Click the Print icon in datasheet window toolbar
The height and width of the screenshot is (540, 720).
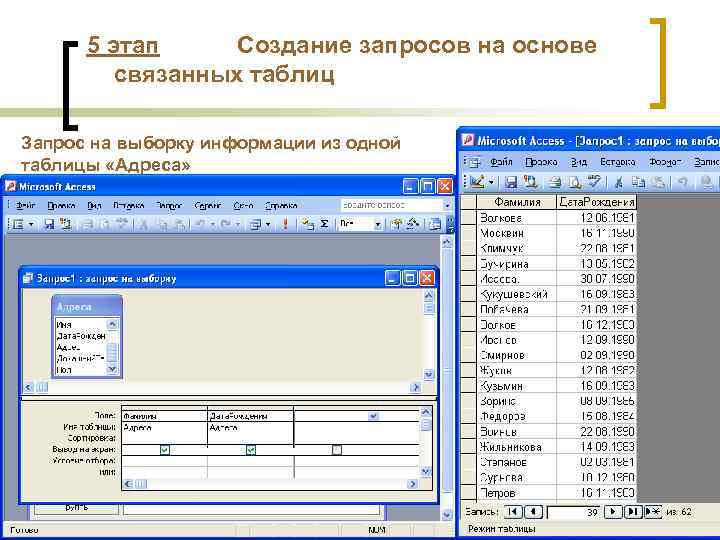pyautogui.click(x=555, y=182)
